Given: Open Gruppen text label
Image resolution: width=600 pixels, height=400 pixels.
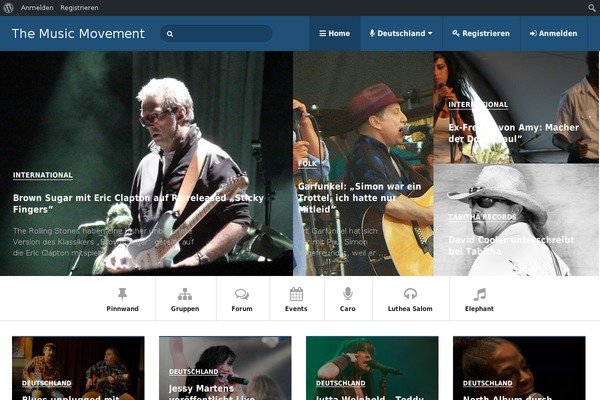Looking at the screenshot, I should pos(185,309).
